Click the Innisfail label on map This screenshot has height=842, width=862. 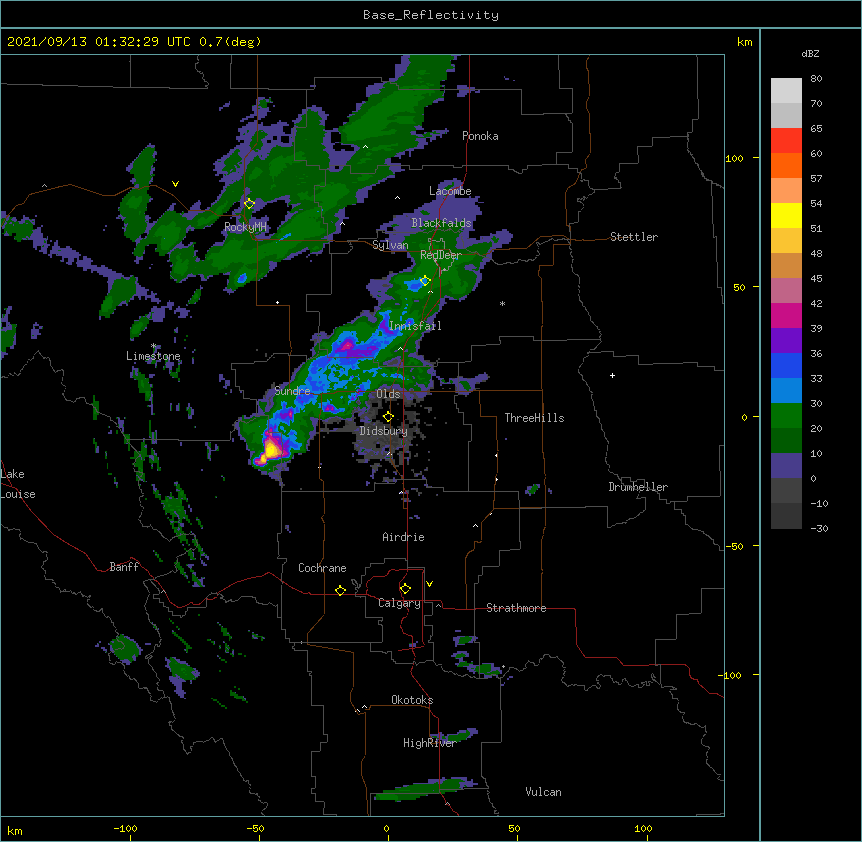tap(415, 326)
